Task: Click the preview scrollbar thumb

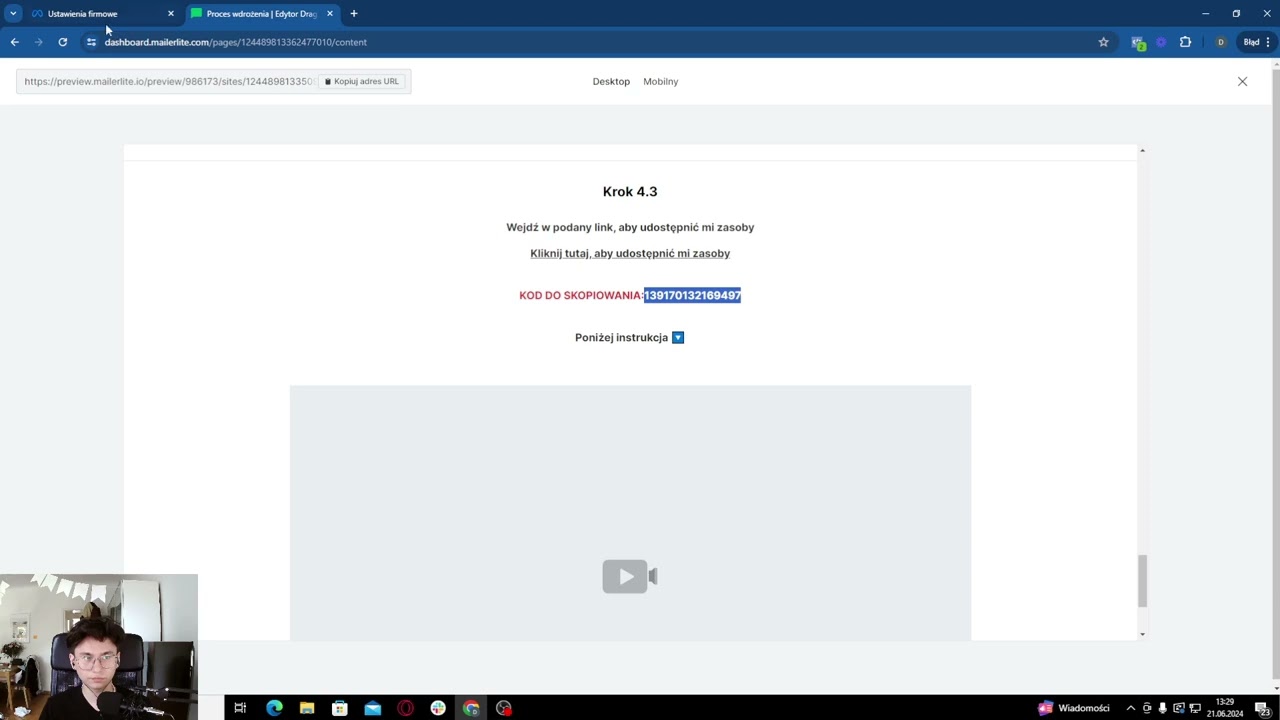Action: [1142, 581]
